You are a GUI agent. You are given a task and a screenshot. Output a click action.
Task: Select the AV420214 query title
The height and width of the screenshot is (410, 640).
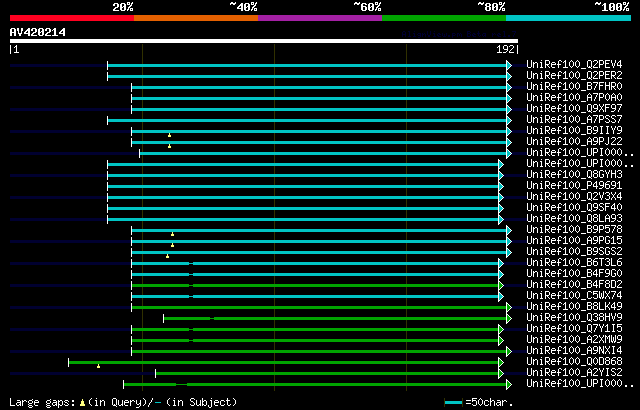[x=38, y=32]
